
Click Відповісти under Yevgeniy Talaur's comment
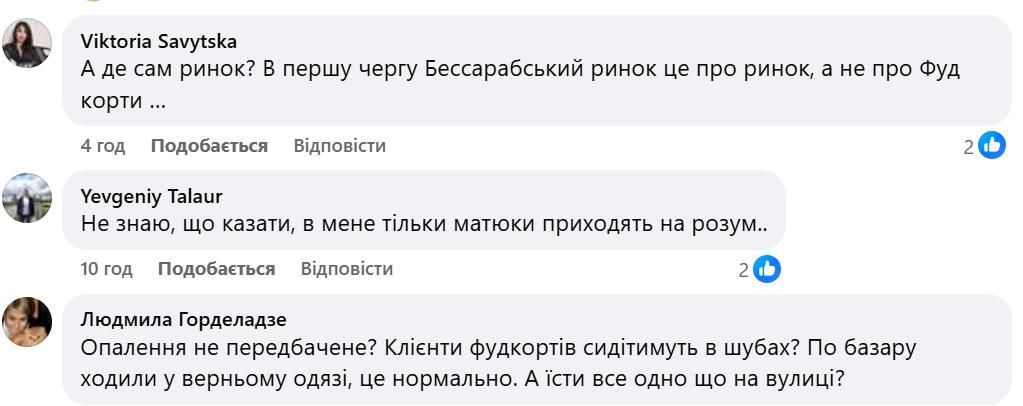point(346,269)
